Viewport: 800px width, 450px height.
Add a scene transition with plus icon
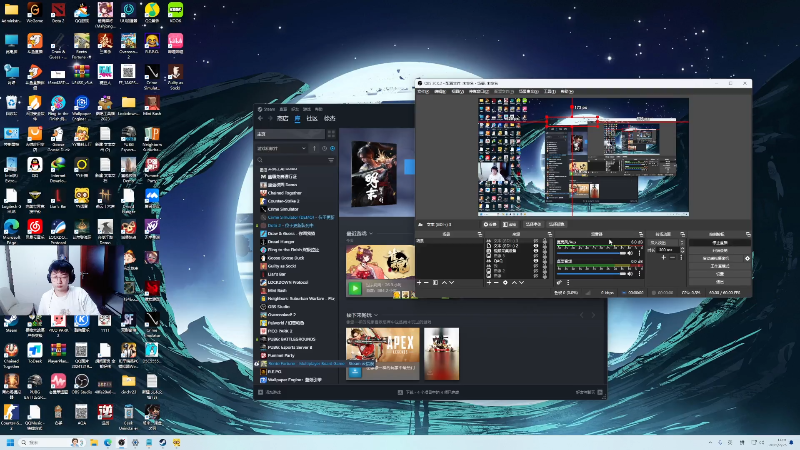pos(664,258)
